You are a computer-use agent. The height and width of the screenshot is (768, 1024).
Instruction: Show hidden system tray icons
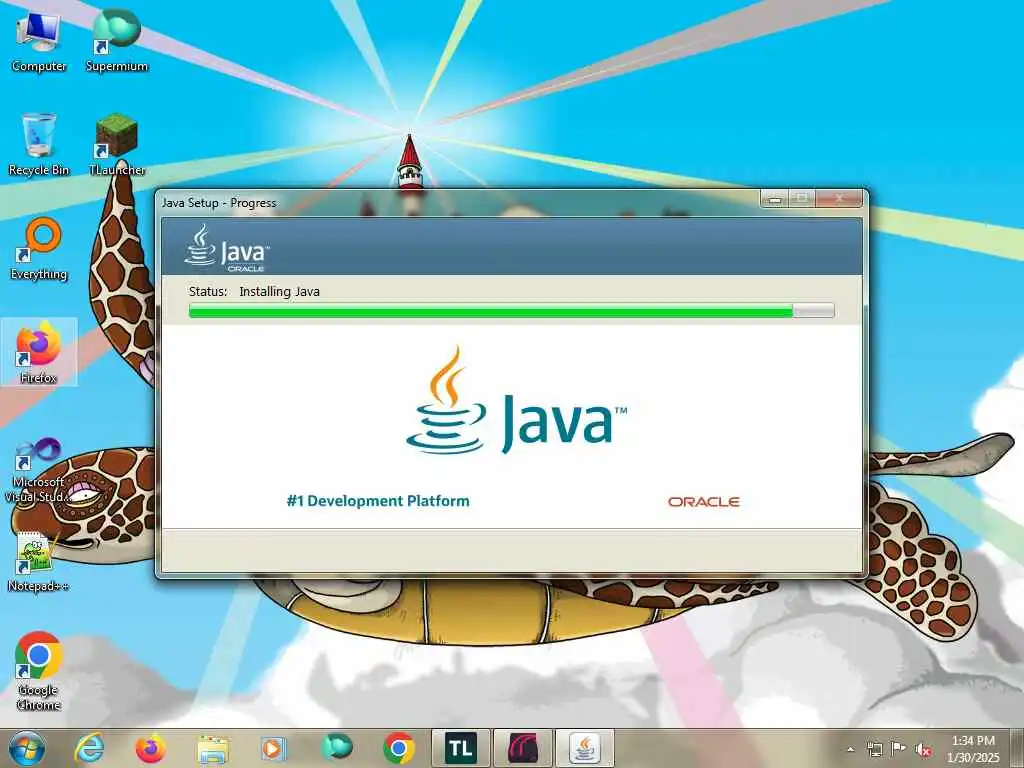click(x=850, y=749)
